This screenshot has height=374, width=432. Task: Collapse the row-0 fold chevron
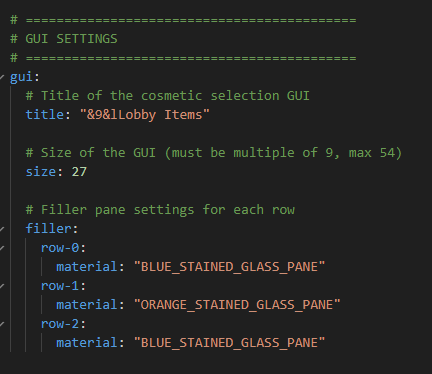pos(2,248)
